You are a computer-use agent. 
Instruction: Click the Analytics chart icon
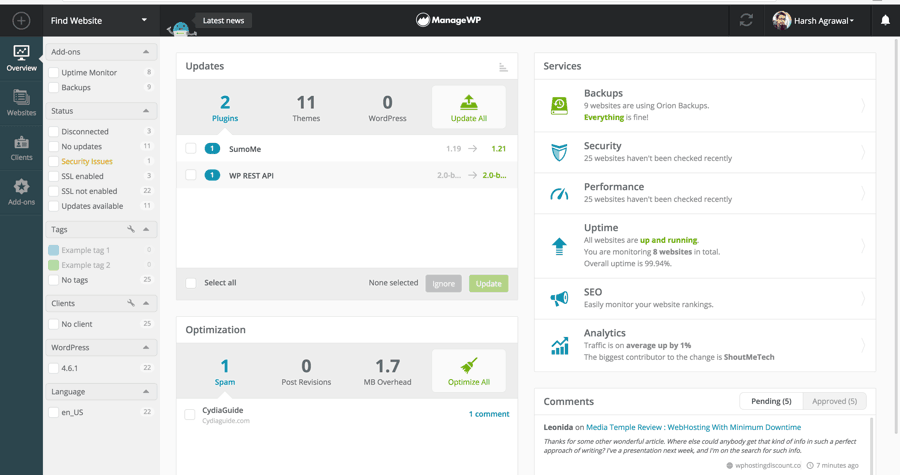pyautogui.click(x=559, y=345)
